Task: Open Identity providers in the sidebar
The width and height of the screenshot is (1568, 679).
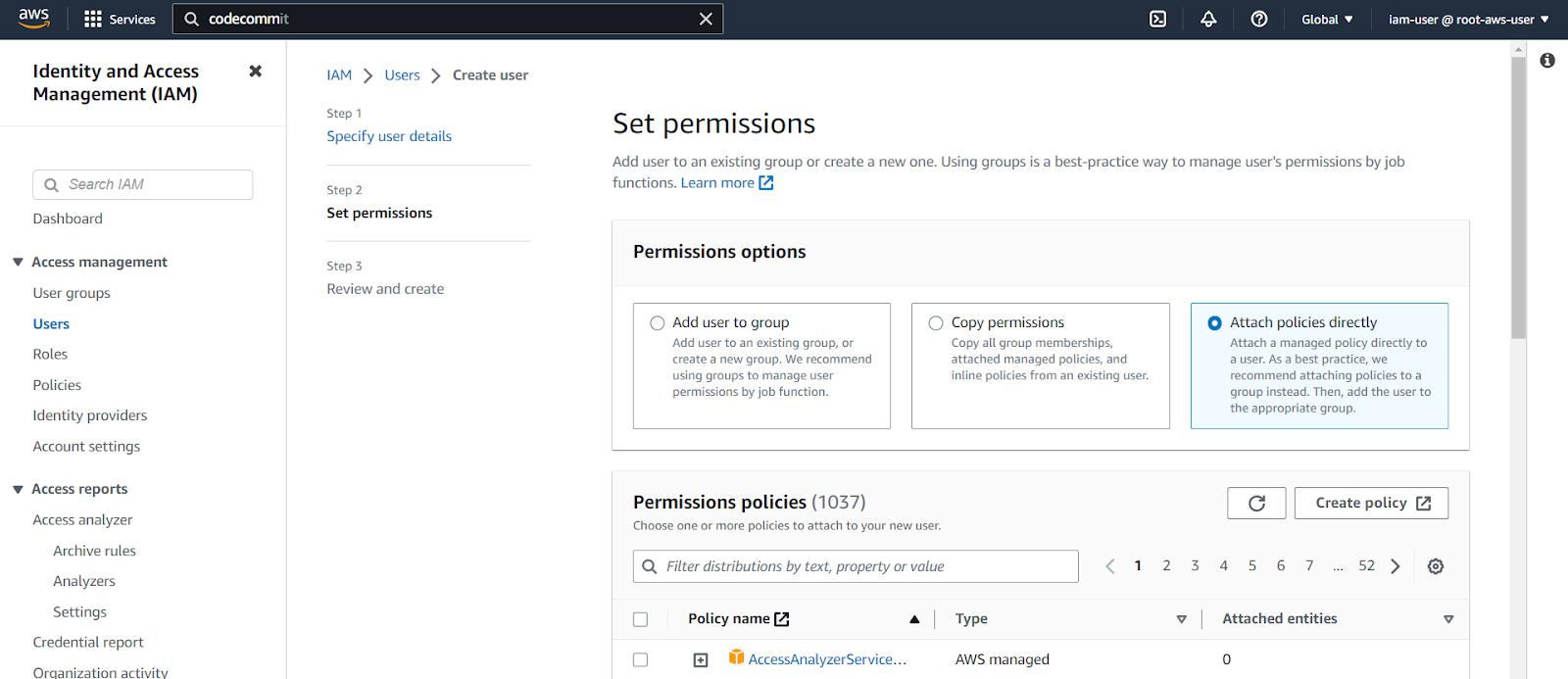Action: [x=90, y=415]
